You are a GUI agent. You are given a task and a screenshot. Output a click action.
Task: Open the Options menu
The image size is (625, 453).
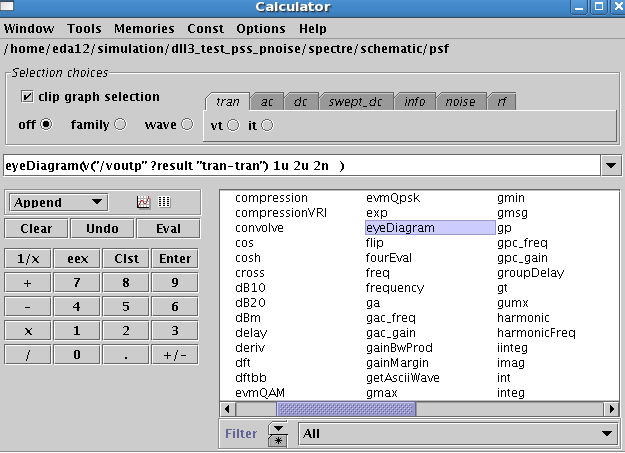click(261, 29)
